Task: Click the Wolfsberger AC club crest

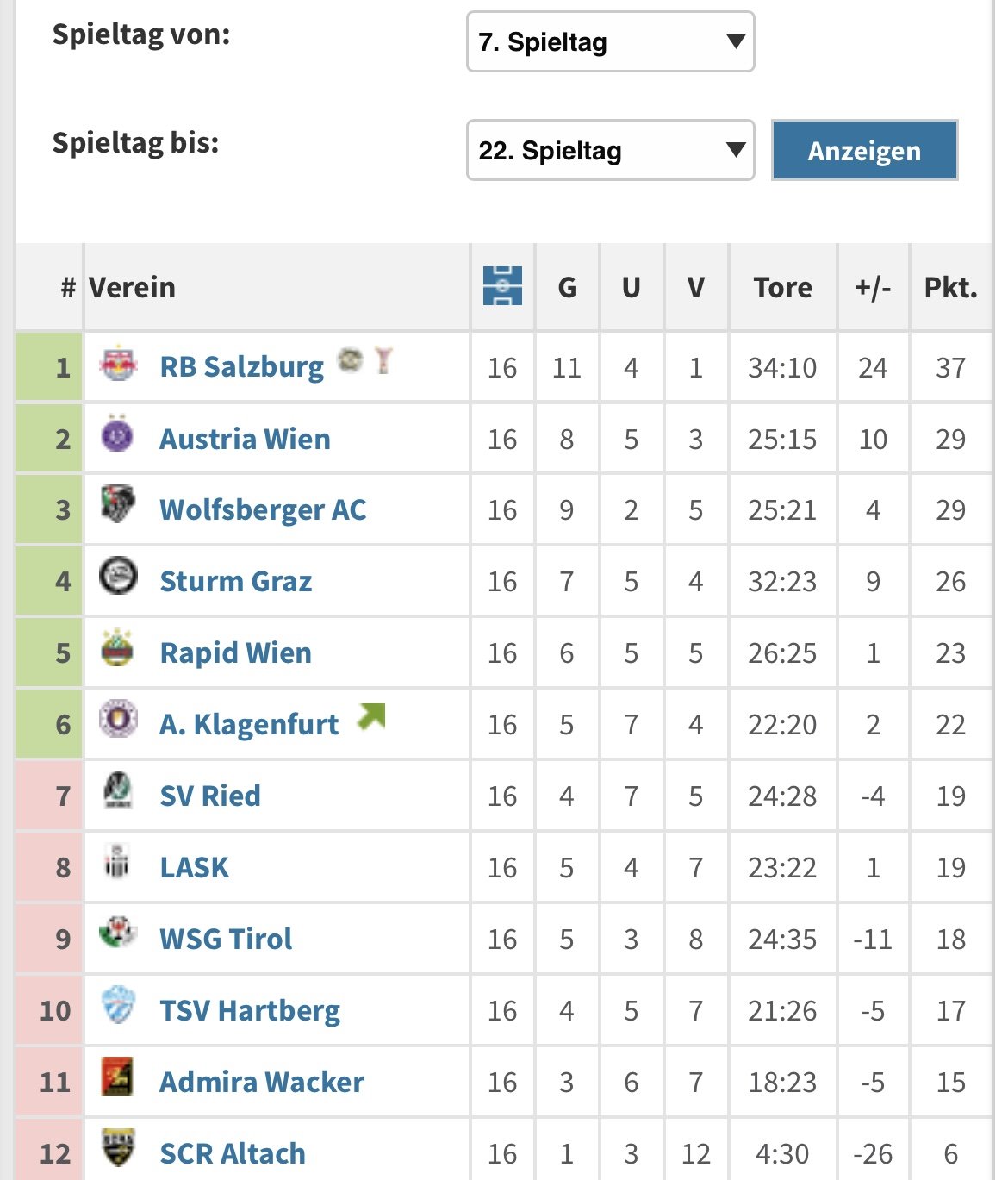Action: coord(117,505)
